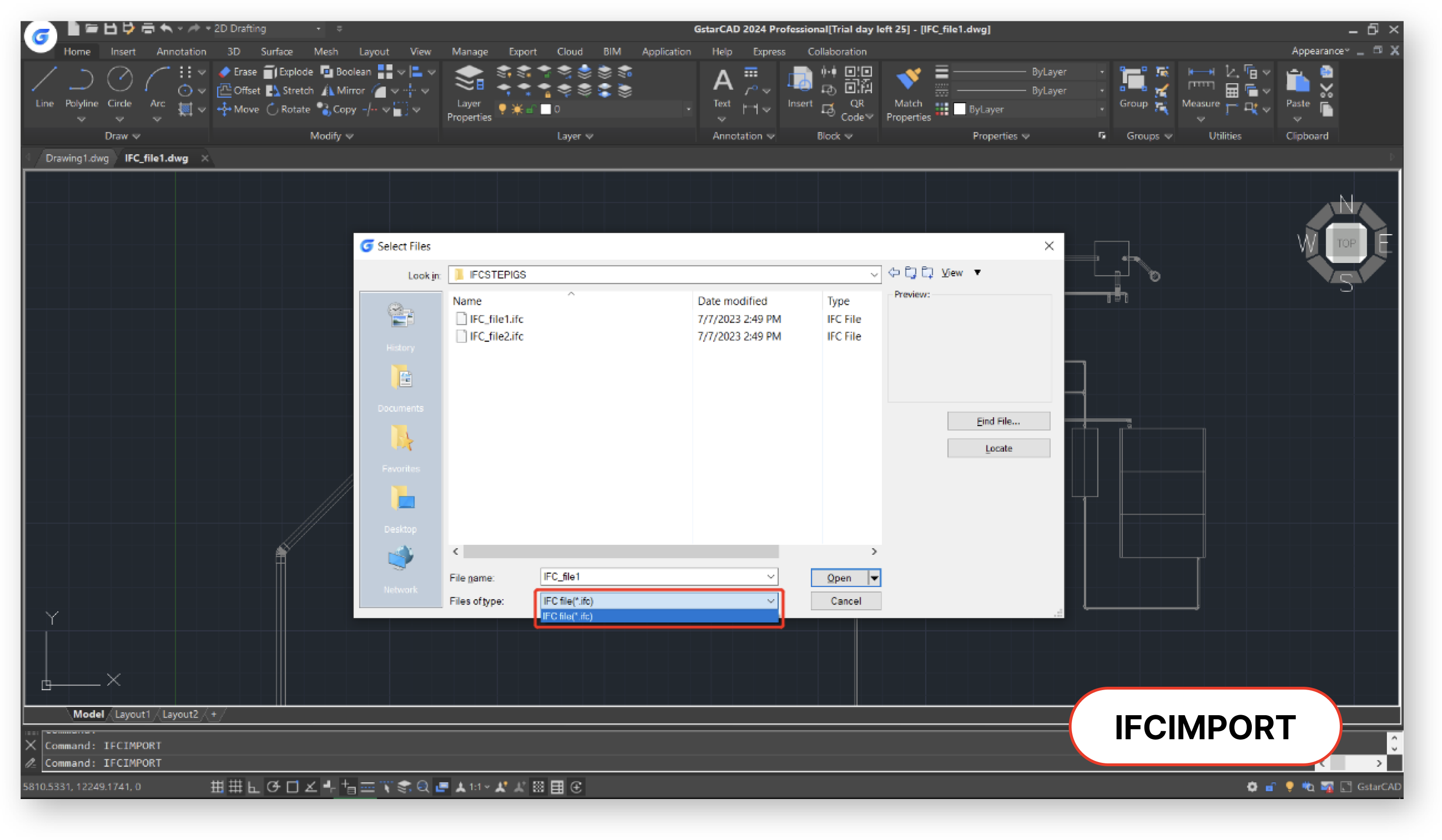This screenshot has width=1442, height=840.
Task: Click the Boolean tool
Action: click(346, 71)
